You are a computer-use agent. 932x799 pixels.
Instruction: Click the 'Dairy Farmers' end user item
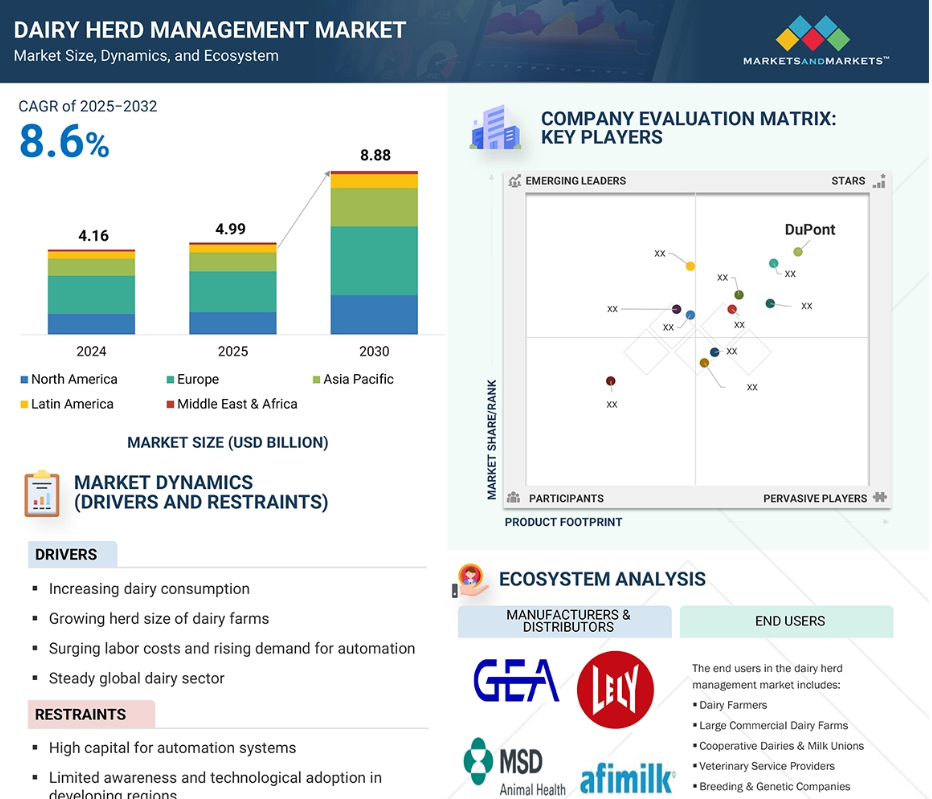point(733,705)
